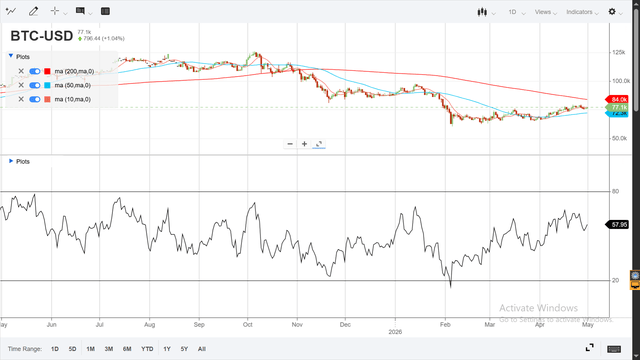Open comment tool options arrow
The width and height of the screenshot is (640, 360).
[91, 13]
